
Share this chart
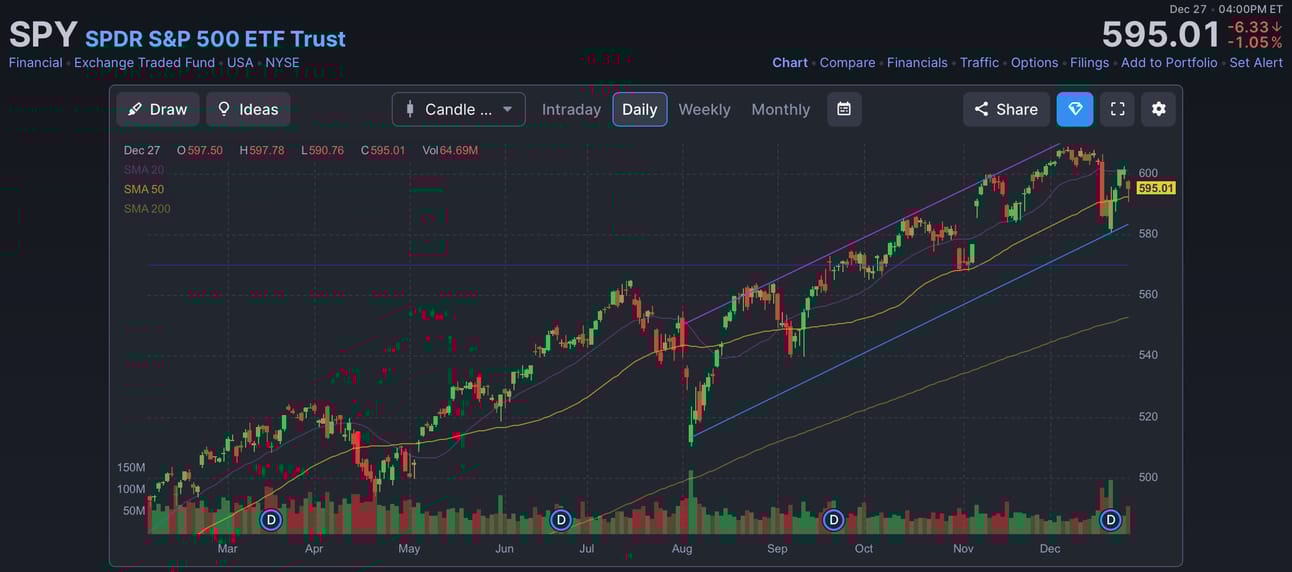1007,109
